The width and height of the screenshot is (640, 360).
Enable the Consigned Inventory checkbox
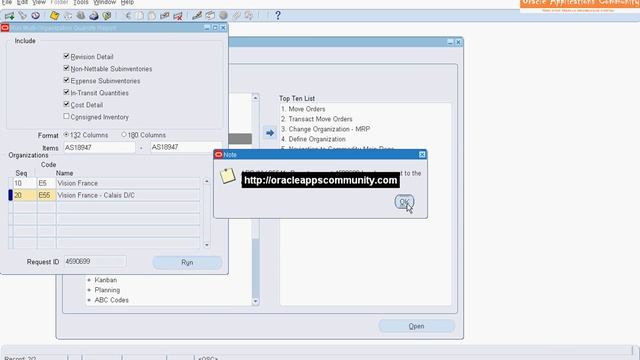click(x=67, y=116)
